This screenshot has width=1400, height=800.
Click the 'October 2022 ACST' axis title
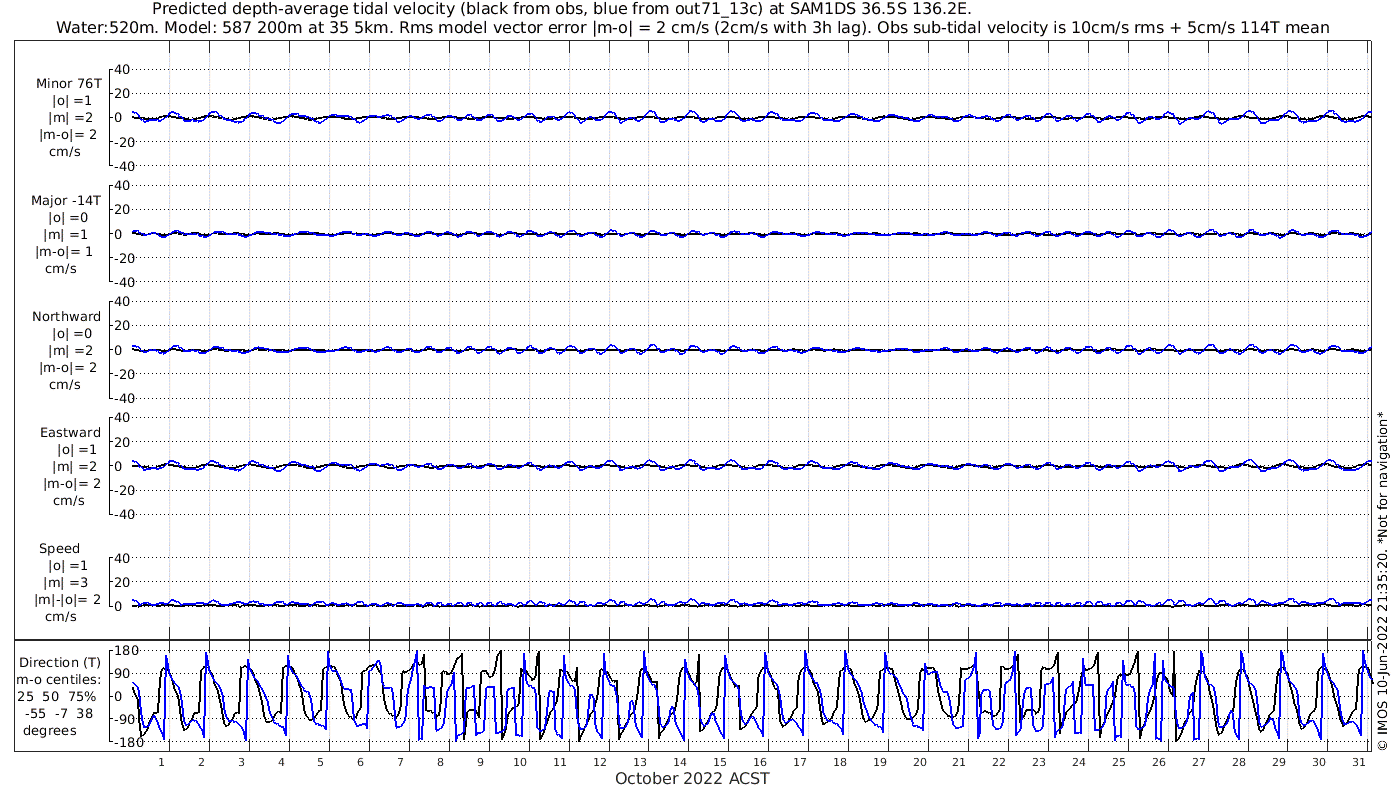[692, 779]
